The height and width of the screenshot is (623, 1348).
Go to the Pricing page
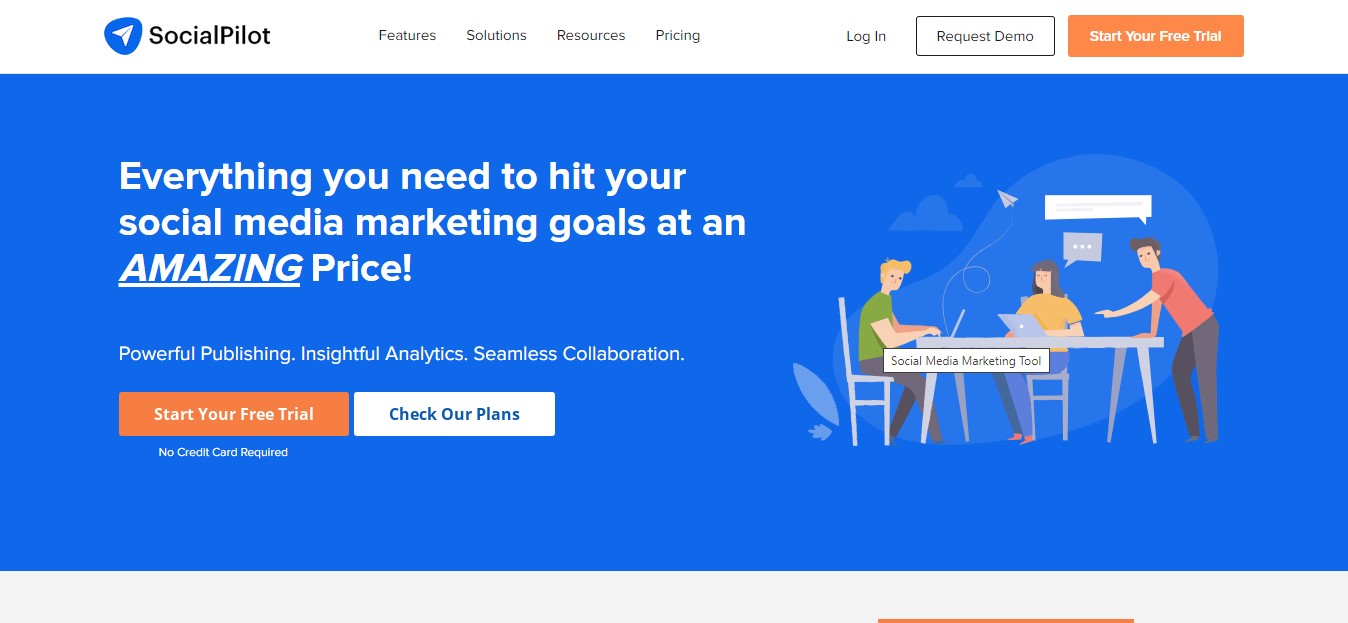point(677,35)
